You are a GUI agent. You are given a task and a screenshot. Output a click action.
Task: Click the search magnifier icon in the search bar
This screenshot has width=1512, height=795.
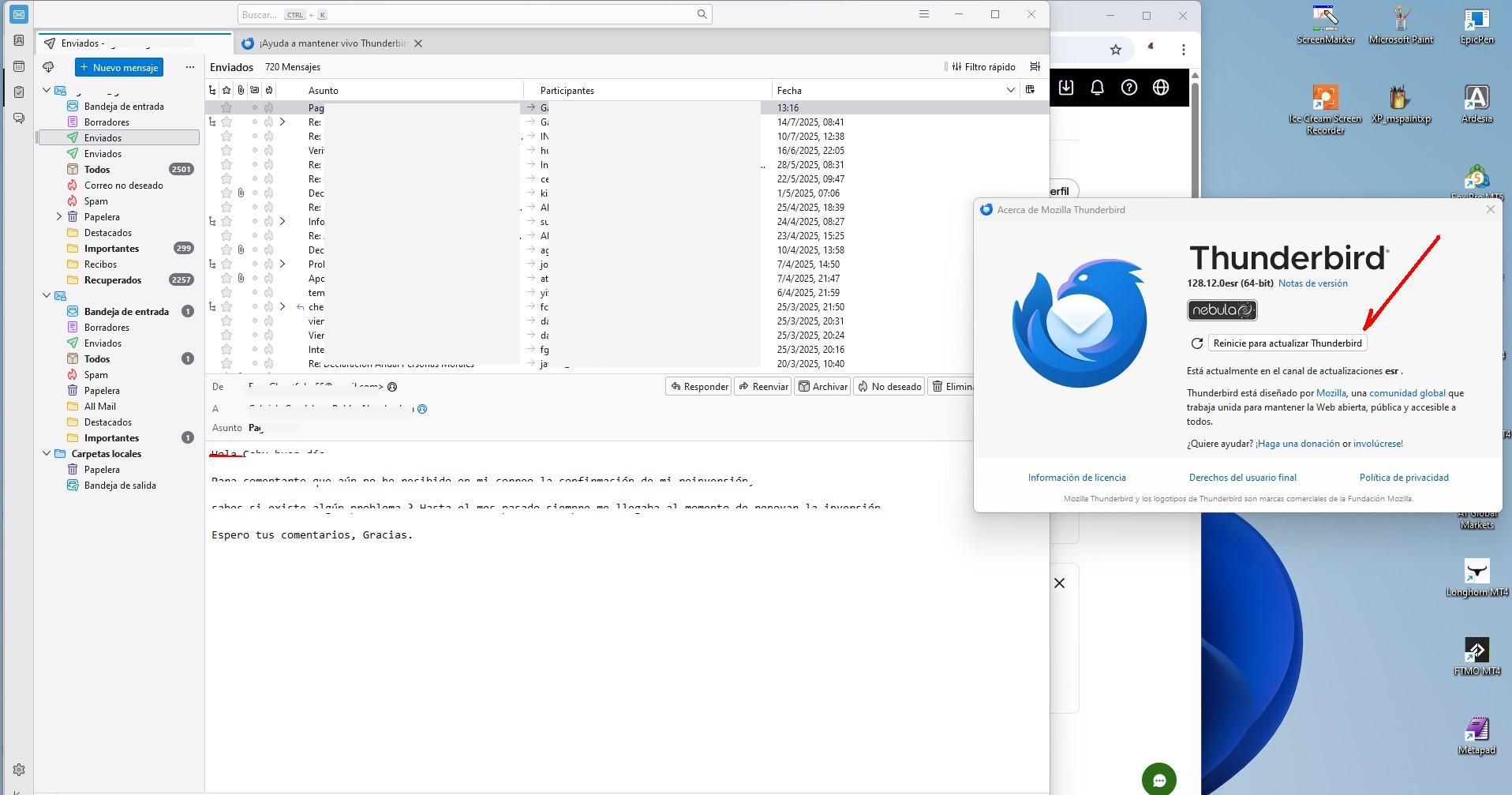coord(702,14)
